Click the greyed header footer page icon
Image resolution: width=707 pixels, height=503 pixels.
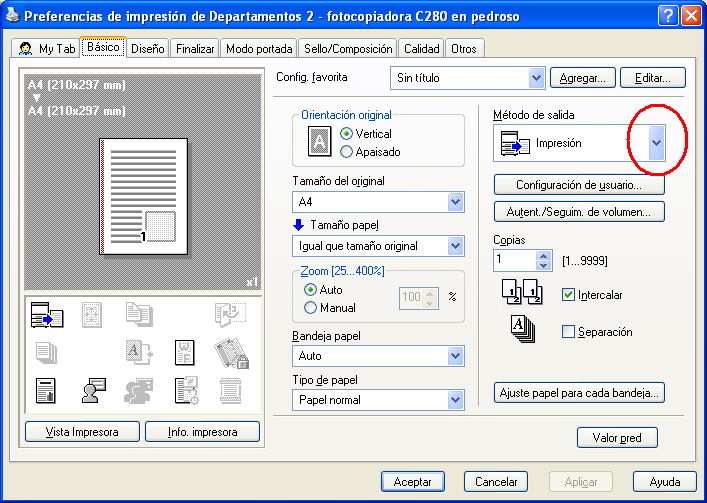pos(230,390)
